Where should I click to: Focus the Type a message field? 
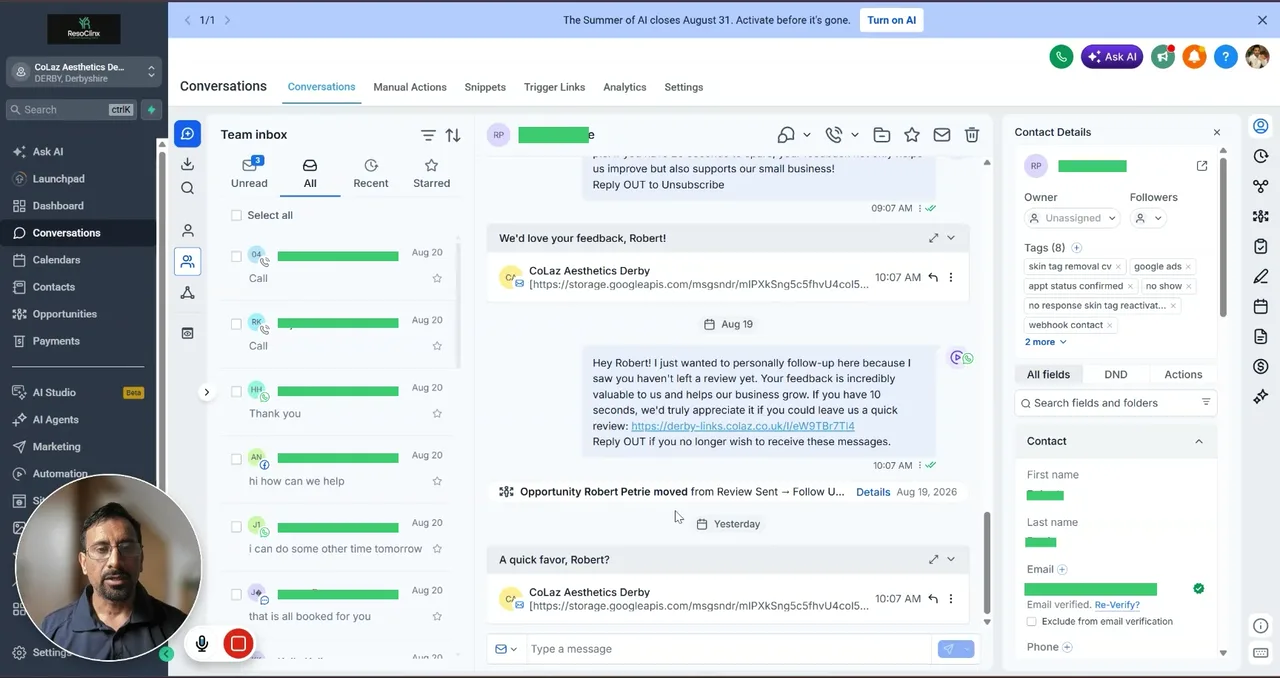pyautogui.click(x=728, y=649)
